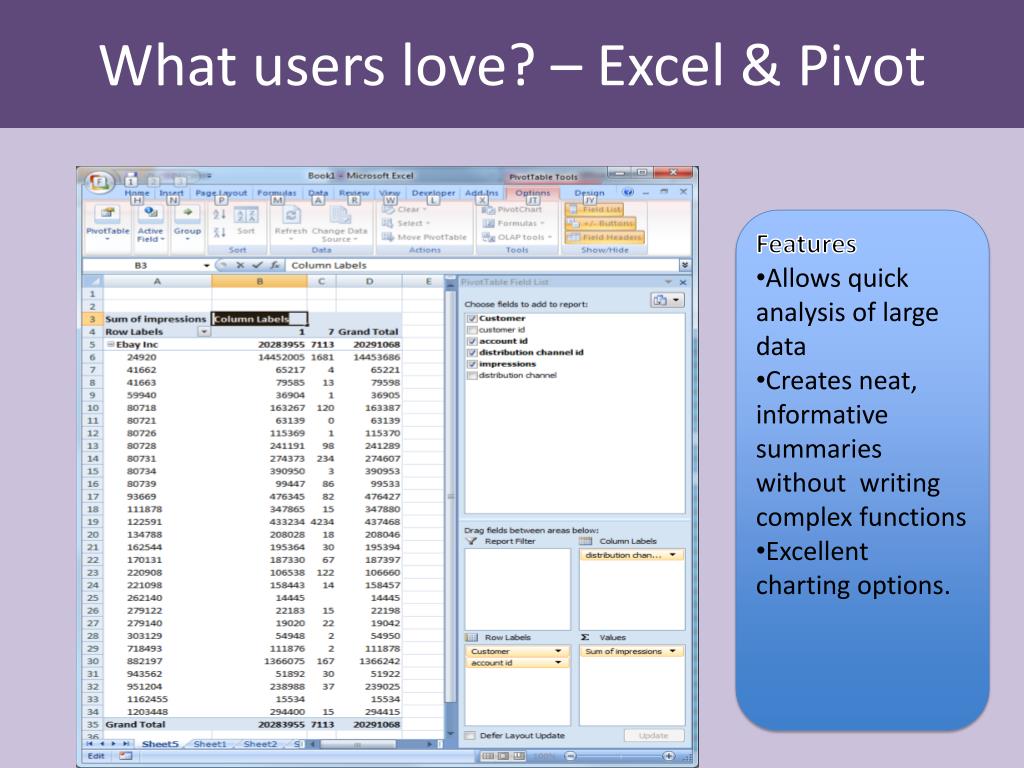This screenshot has height=768, width=1024.
Task: Click the PivotChart icon
Action: click(488, 210)
